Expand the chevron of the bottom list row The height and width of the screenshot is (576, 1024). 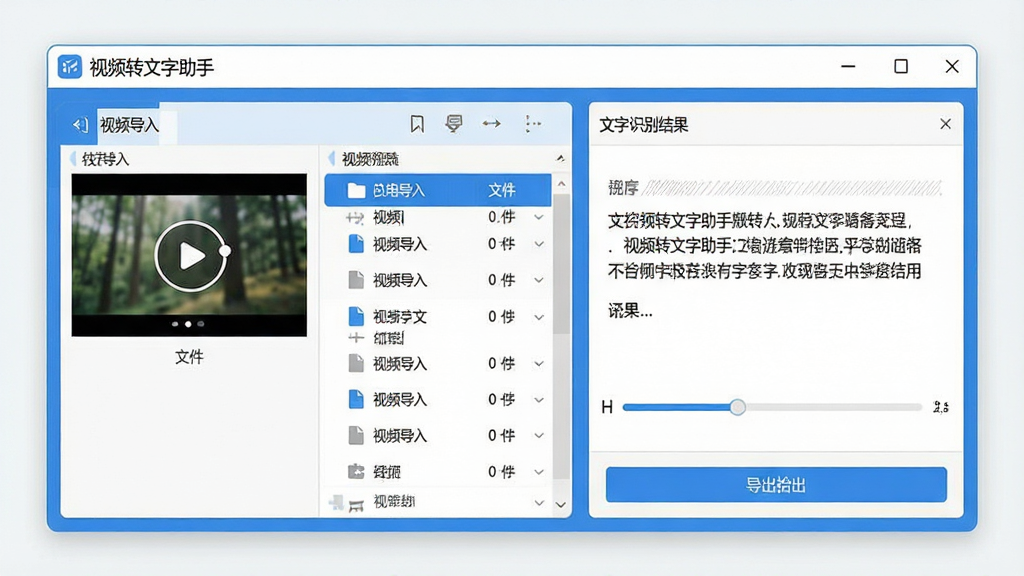tap(539, 503)
